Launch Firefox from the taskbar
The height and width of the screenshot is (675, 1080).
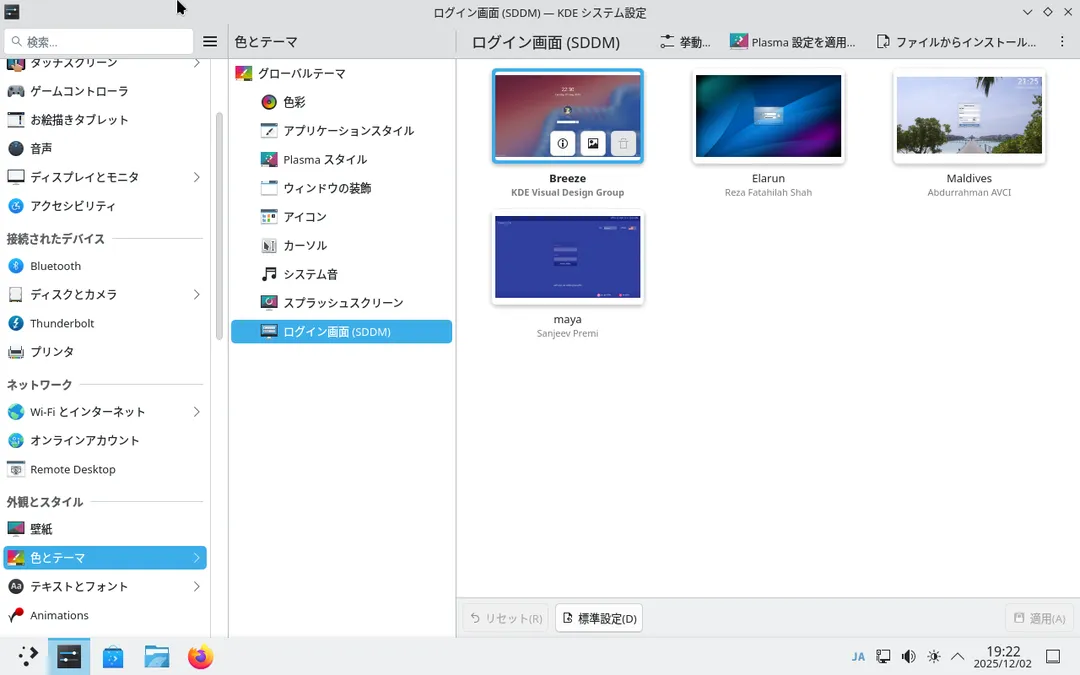(x=200, y=656)
